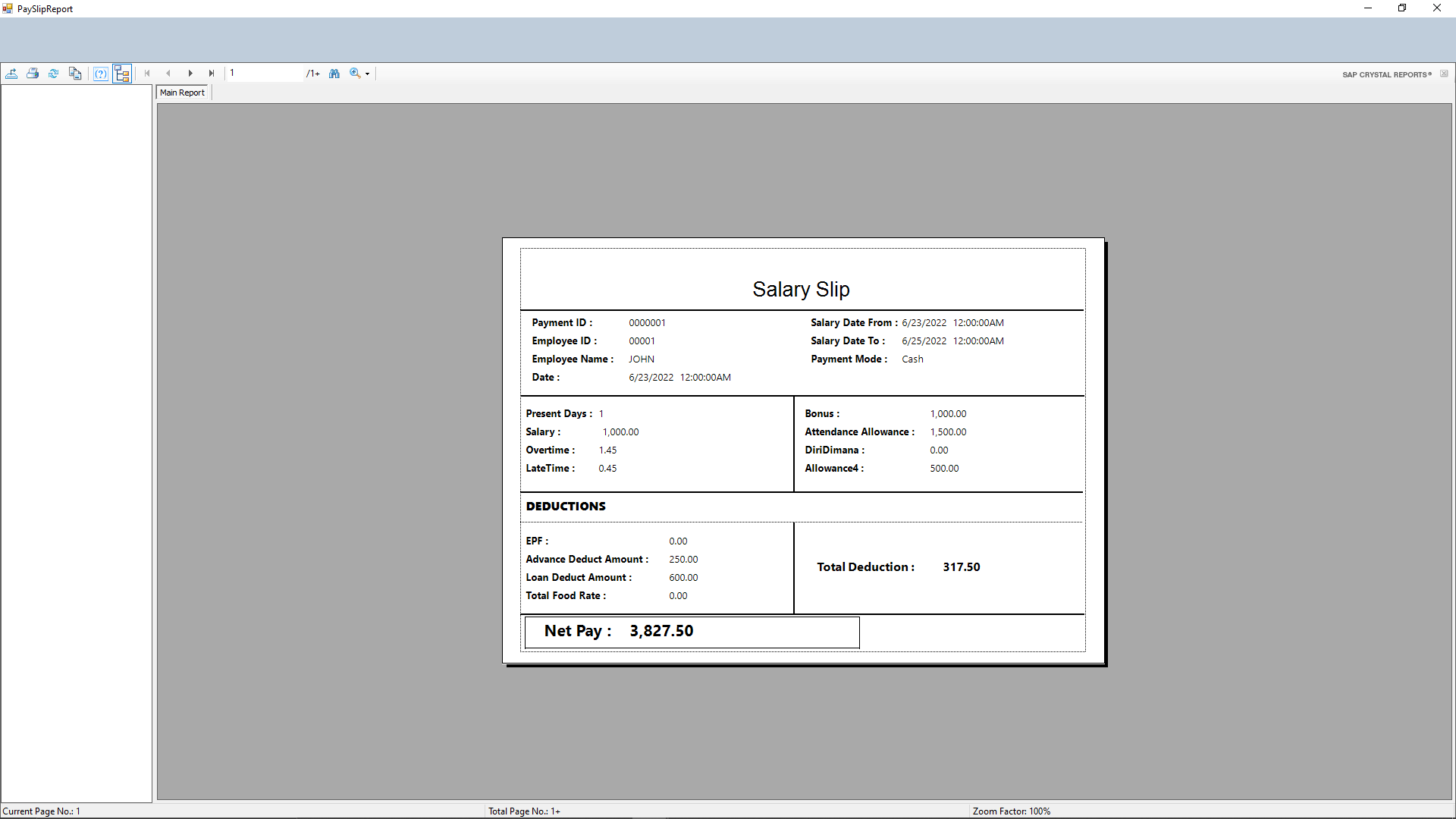The image size is (1456, 819).
Task: Toggle the parameter panel
Action: click(x=101, y=73)
